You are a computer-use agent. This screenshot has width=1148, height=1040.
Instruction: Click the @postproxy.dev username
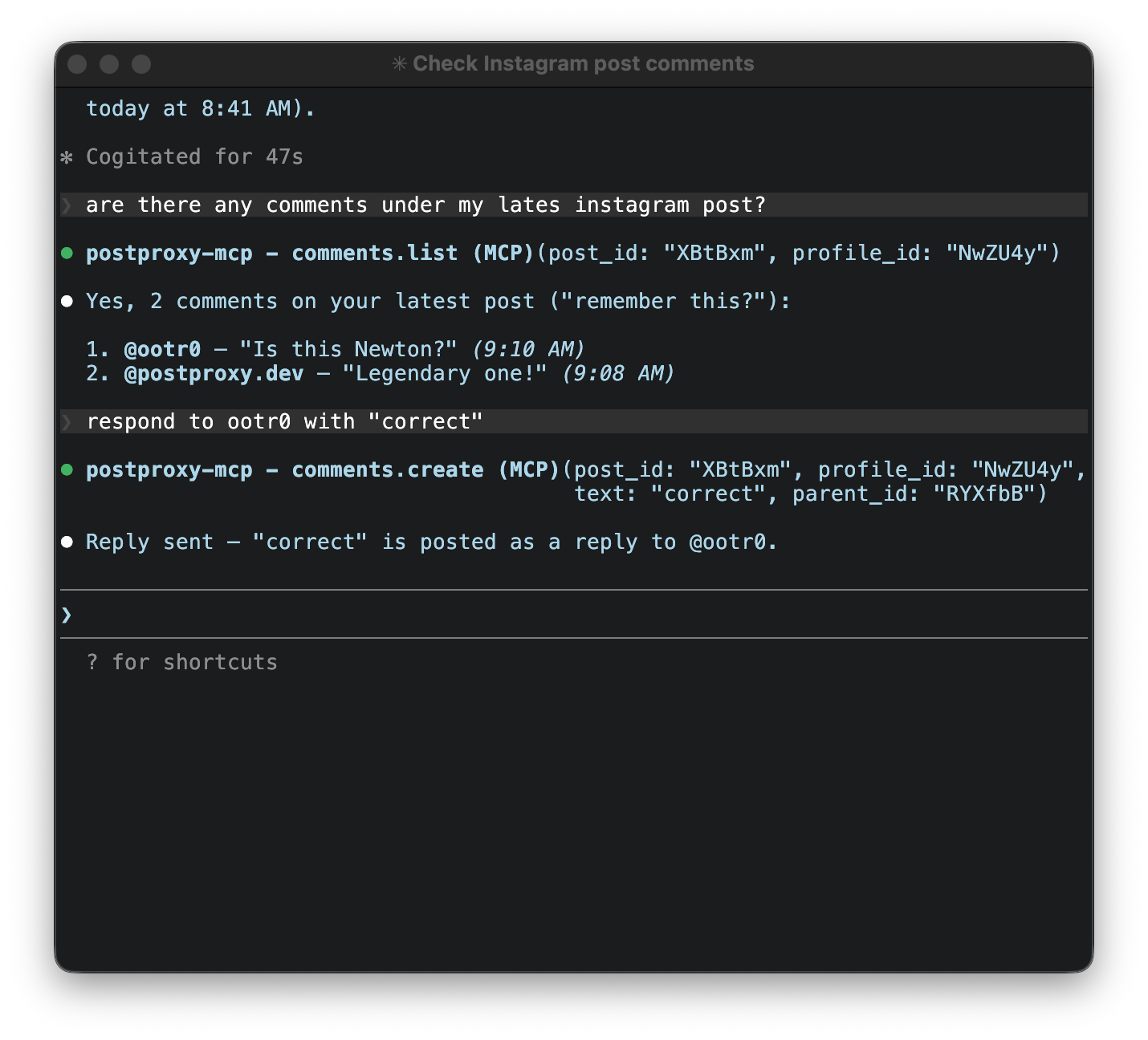tap(214, 373)
